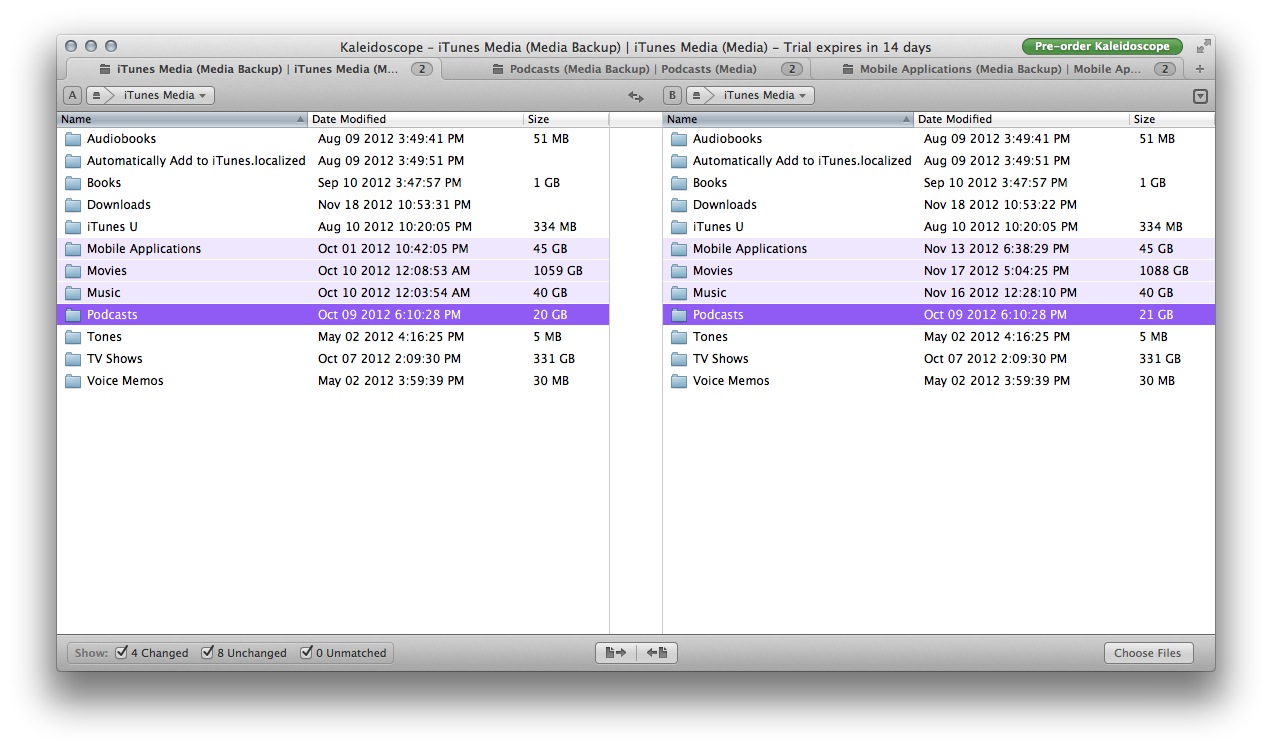Add a new tab with the plus icon
The height and width of the screenshot is (750, 1272).
click(1200, 69)
